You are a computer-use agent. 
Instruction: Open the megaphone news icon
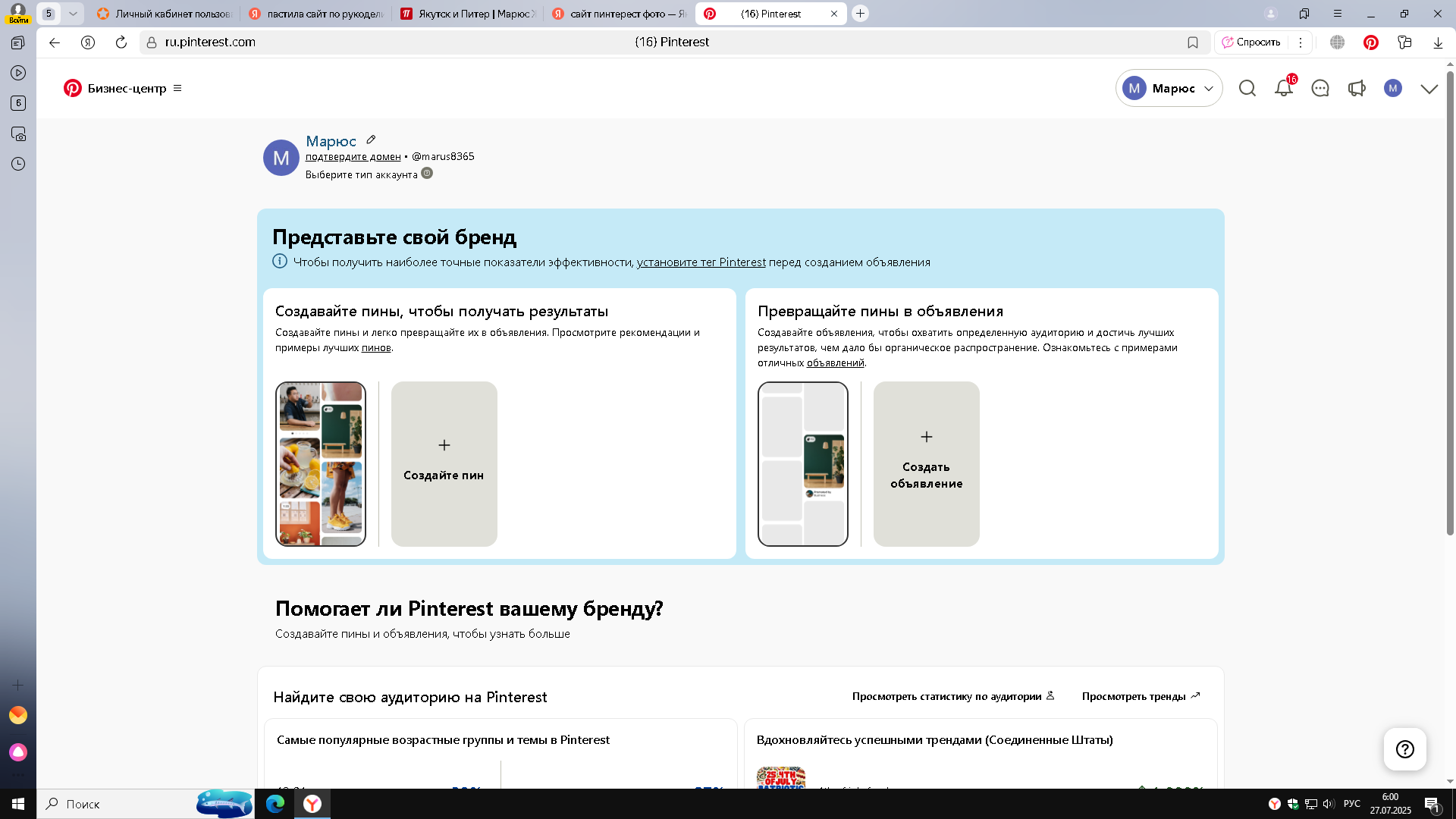[x=1357, y=89]
